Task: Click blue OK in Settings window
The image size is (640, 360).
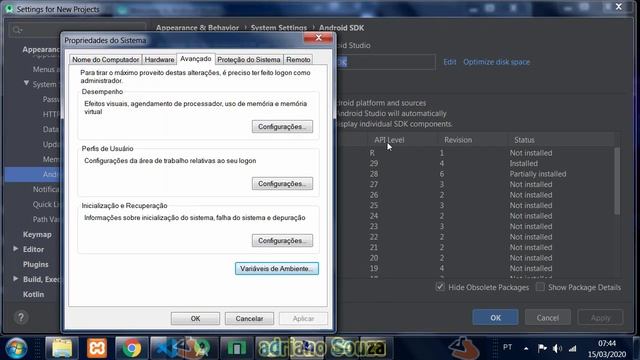Action: pyautogui.click(x=496, y=318)
